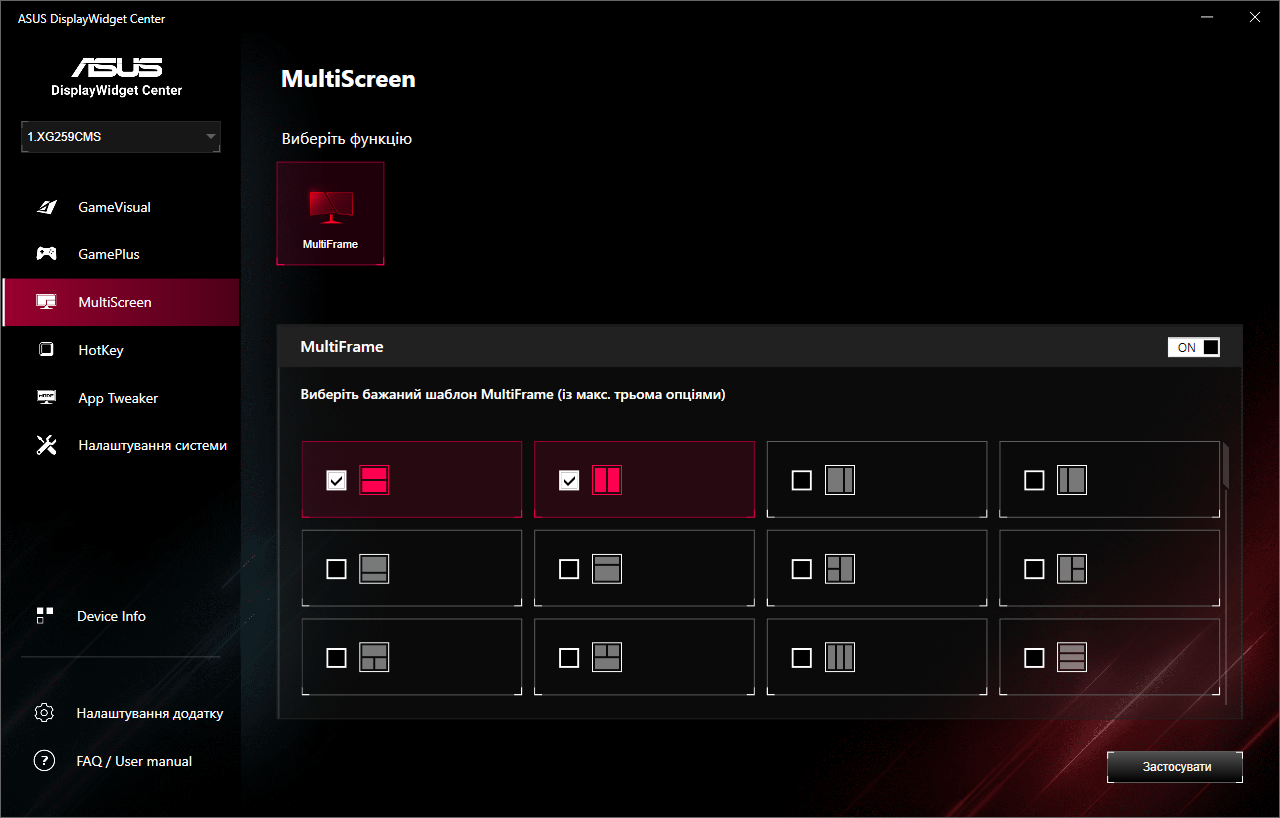The image size is (1280, 818).
Task: Click the App Tweaker icon
Action: tap(46, 398)
